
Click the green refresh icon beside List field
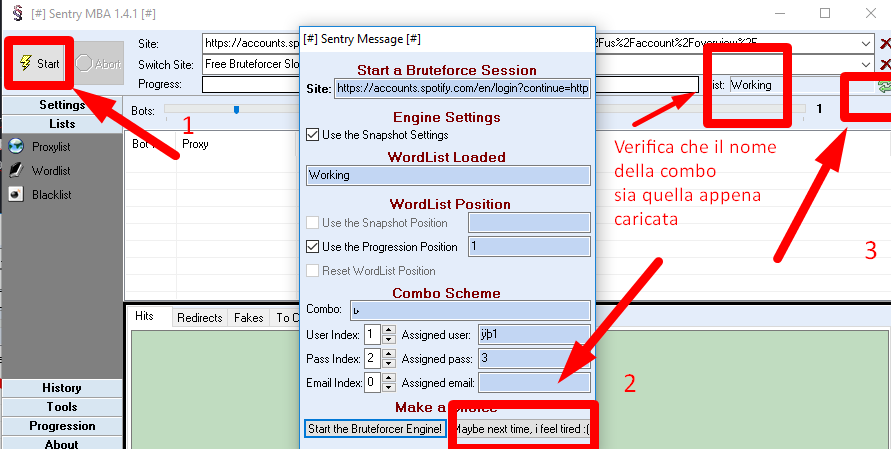coord(884,86)
